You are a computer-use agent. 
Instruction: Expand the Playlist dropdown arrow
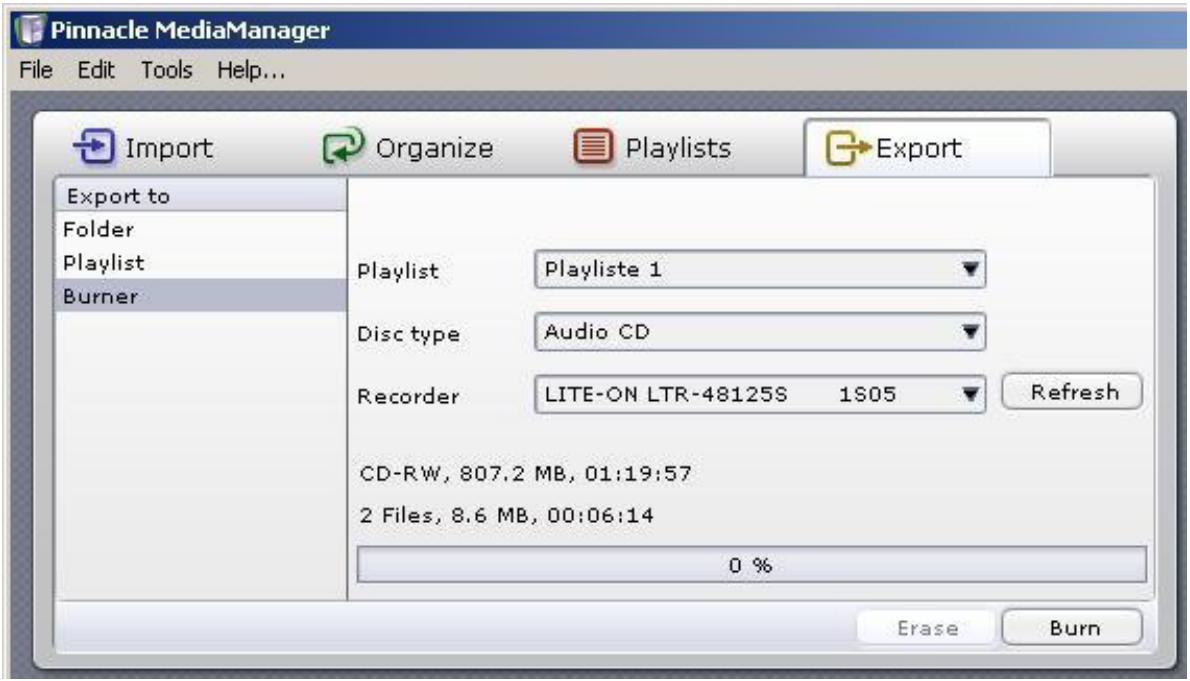[969, 270]
